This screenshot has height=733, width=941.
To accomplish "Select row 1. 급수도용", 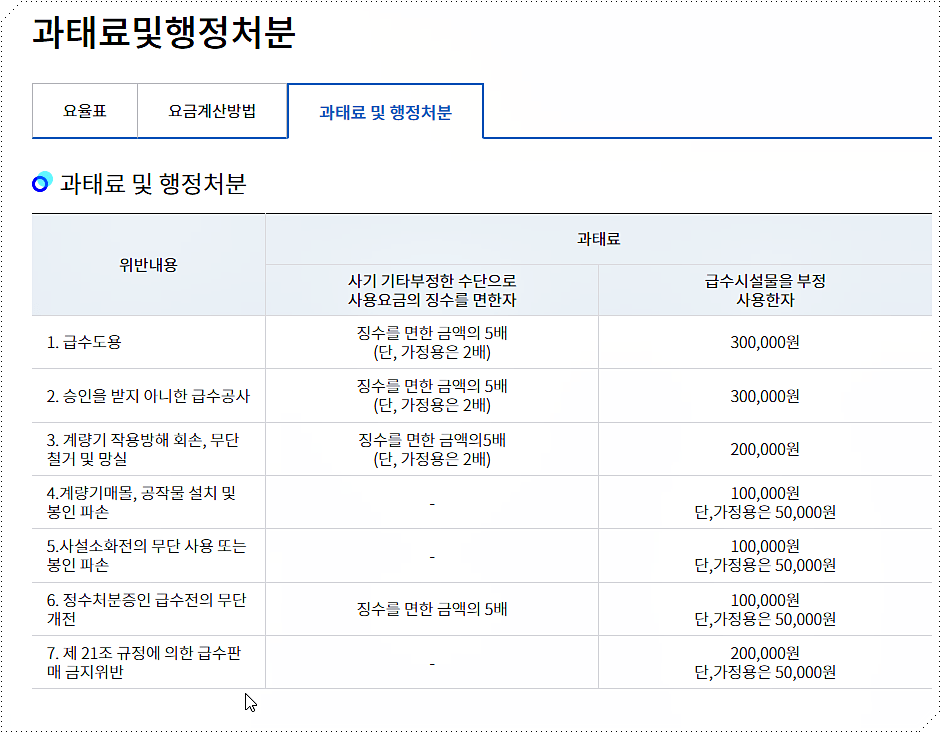I will pyautogui.click(x=480, y=342).
